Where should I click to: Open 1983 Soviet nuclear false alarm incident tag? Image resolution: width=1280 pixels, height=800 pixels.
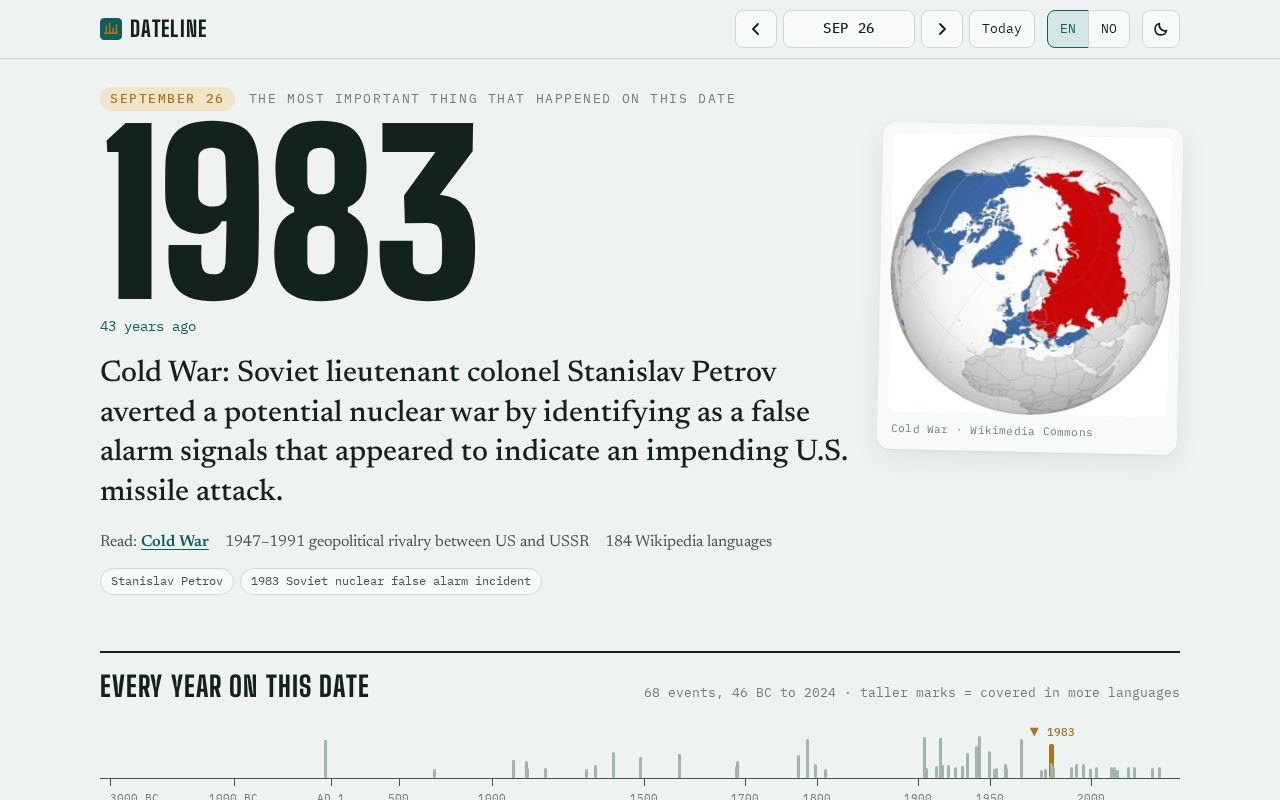point(391,581)
